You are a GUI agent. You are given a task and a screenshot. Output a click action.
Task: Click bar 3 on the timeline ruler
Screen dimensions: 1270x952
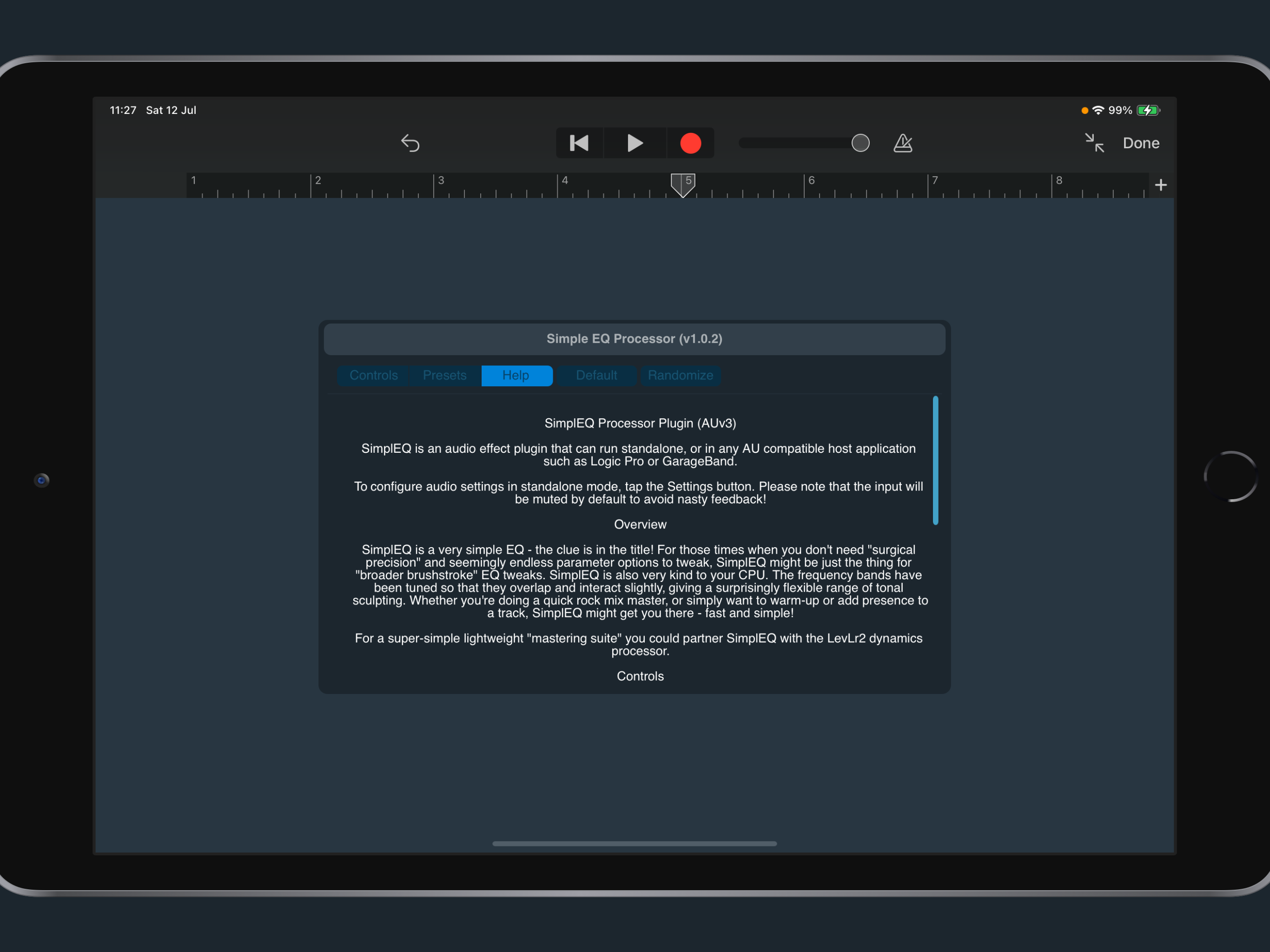[x=441, y=180]
